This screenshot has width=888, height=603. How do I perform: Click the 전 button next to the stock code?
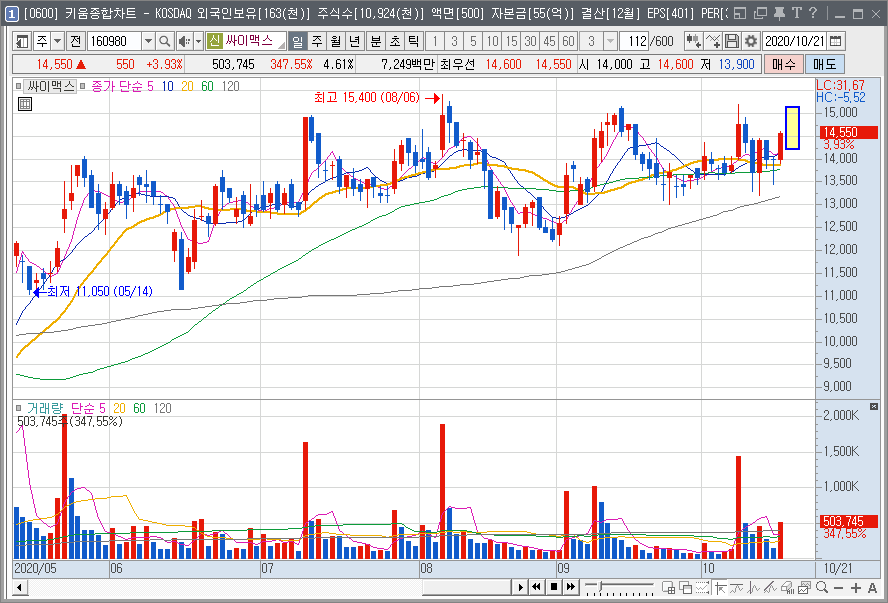point(75,41)
